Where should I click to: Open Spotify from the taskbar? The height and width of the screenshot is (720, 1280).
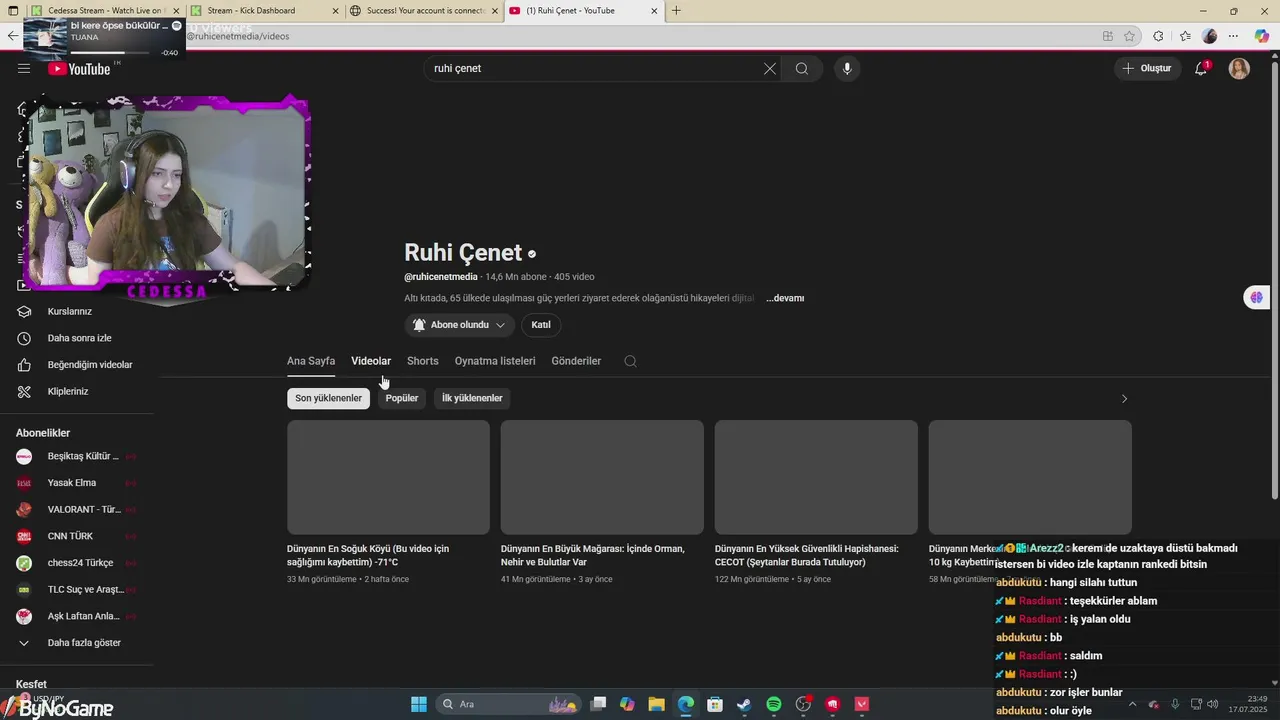[x=774, y=704]
